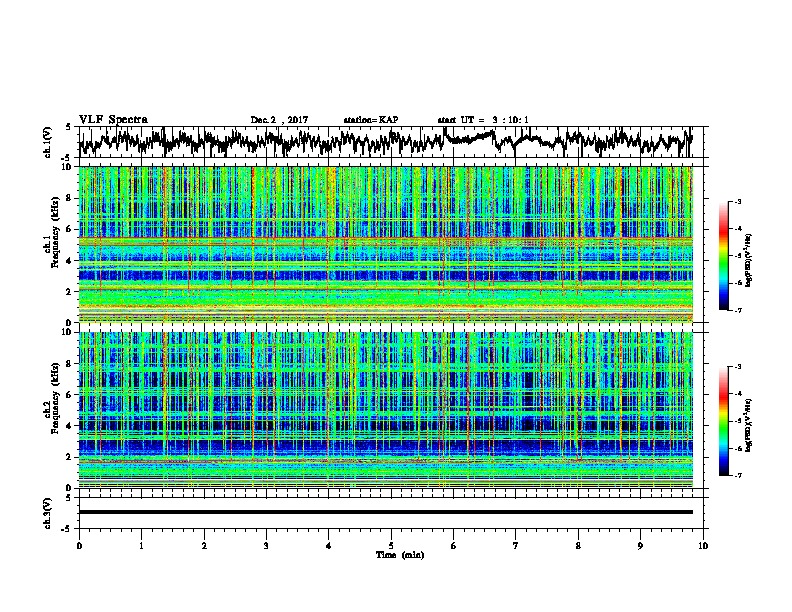Click the "station=KAP" label

point(371,120)
